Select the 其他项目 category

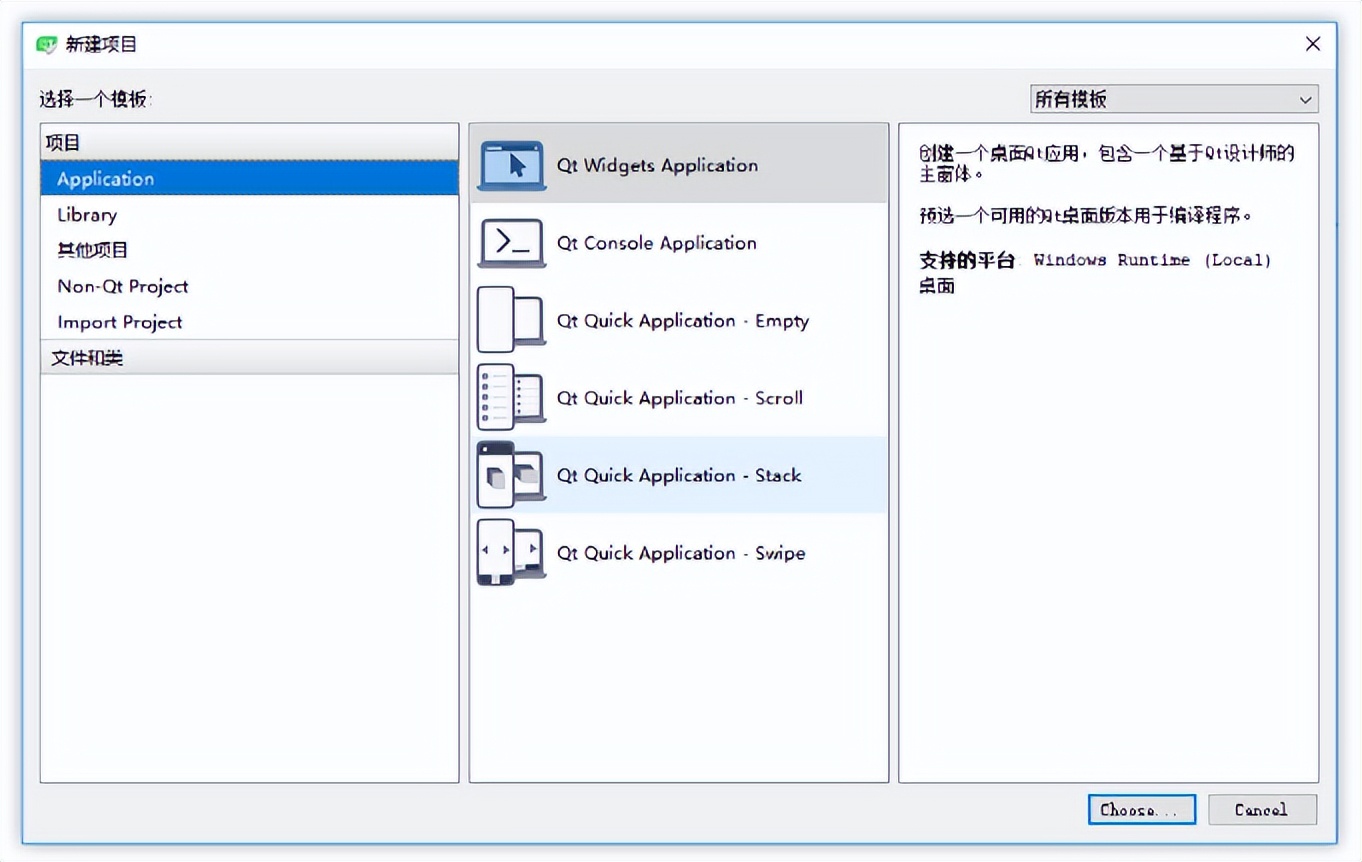coord(92,250)
